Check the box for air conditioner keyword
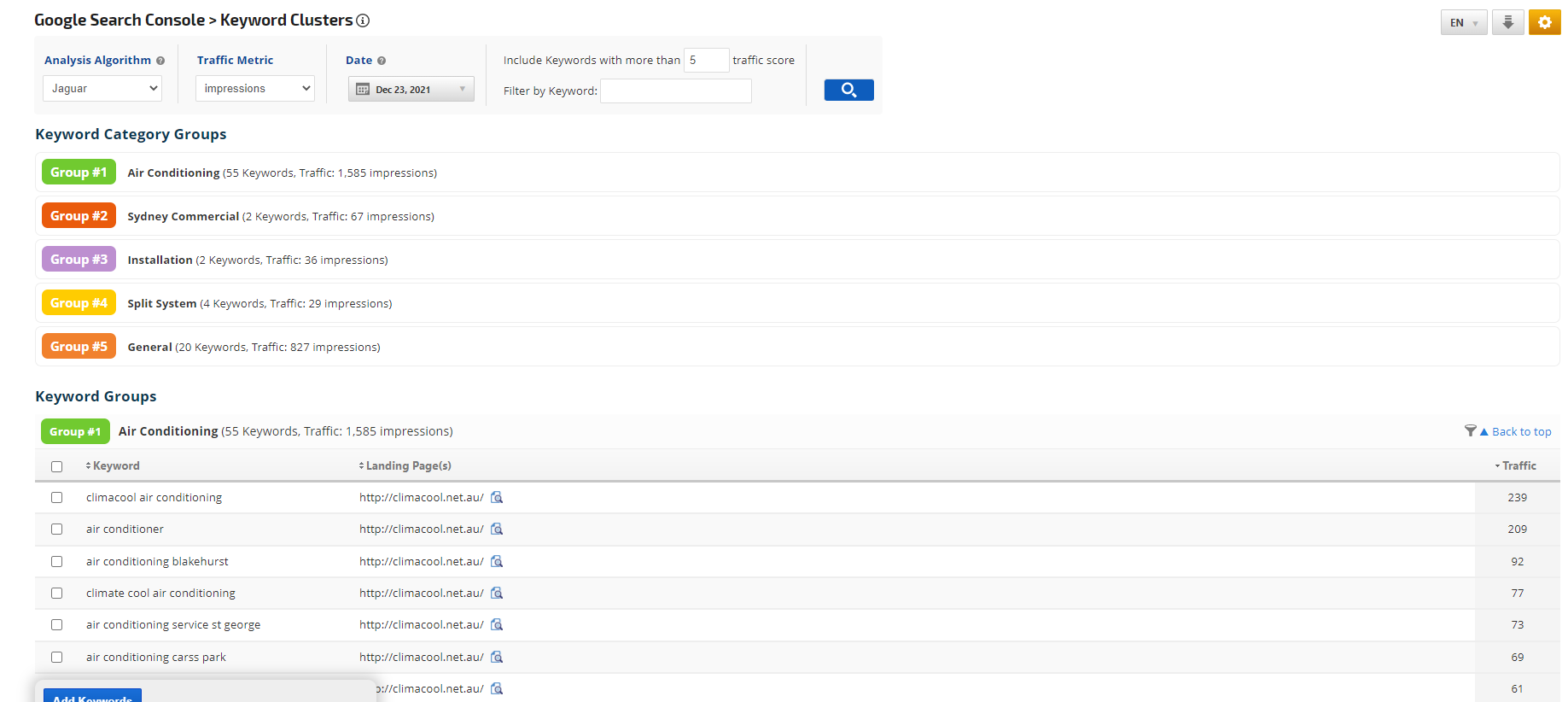Image resolution: width=1568 pixels, height=702 pixels. click(57, 529)
